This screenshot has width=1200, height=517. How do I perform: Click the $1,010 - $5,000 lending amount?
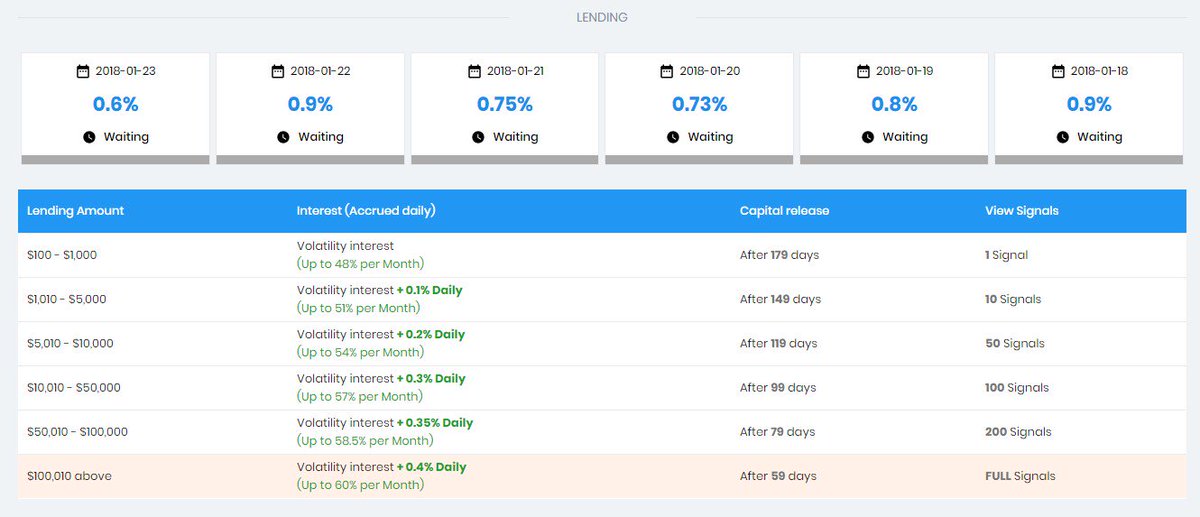[x=67, y=299]
